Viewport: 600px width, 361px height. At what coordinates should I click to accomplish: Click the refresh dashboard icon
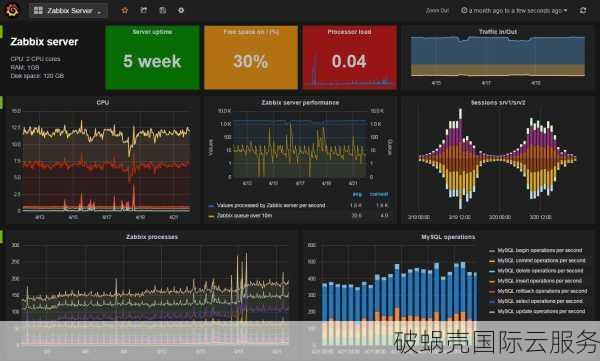point(583,11)
